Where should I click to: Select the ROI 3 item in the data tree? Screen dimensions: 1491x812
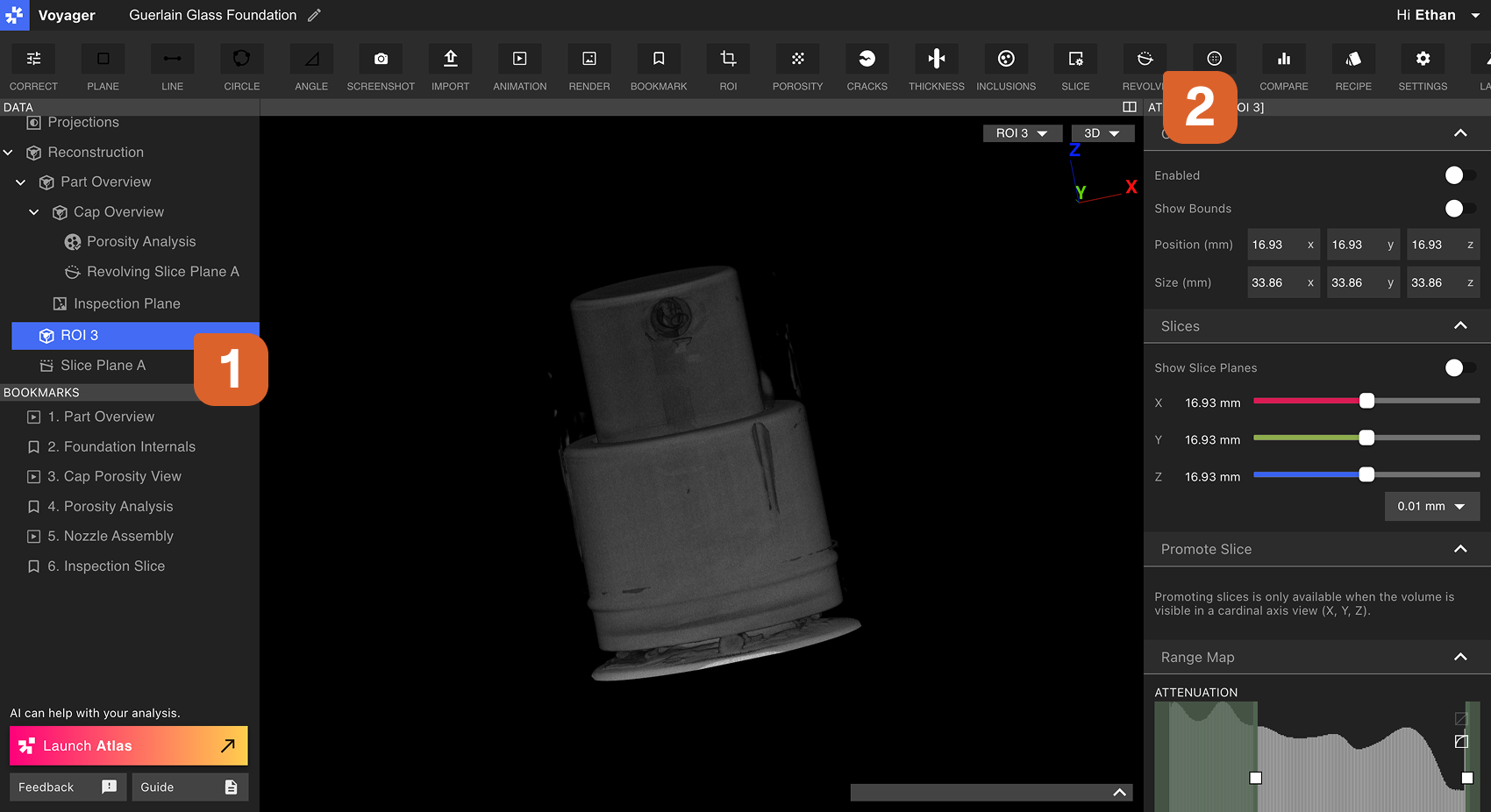(79, 335)
